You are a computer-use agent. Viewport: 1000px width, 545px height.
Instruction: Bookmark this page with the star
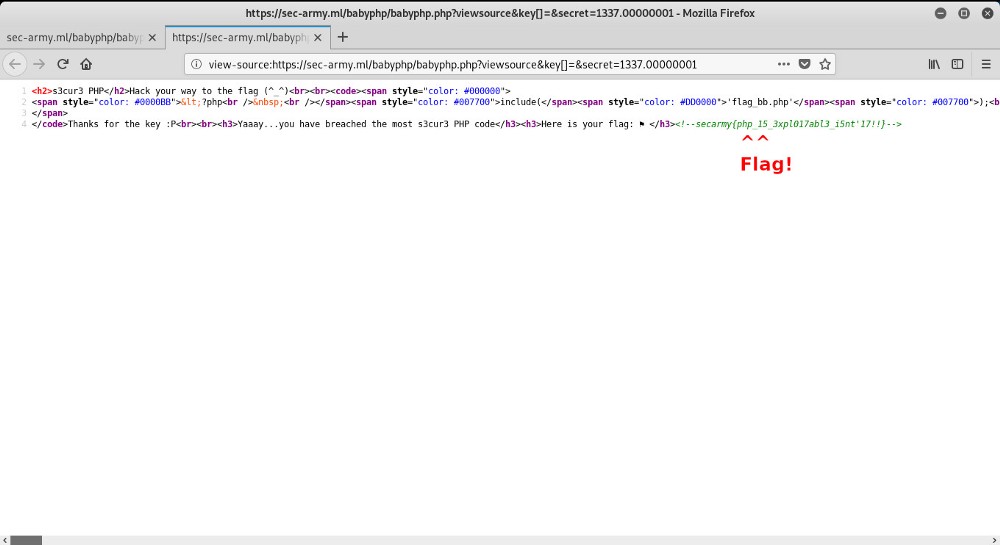tap(825, 64)
